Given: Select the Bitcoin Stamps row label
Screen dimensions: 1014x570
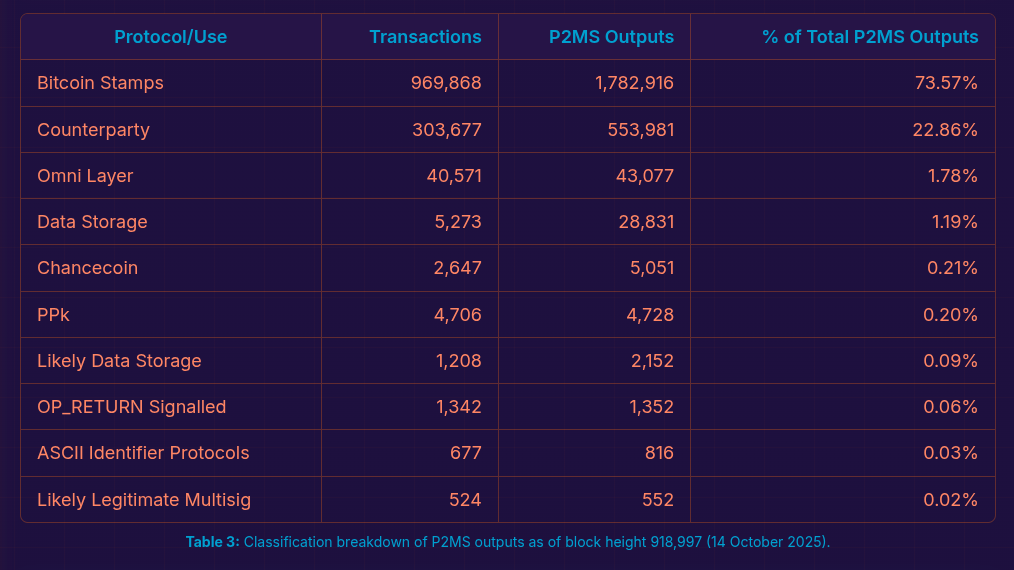Looking at the screenshot, I should (100, 83).
